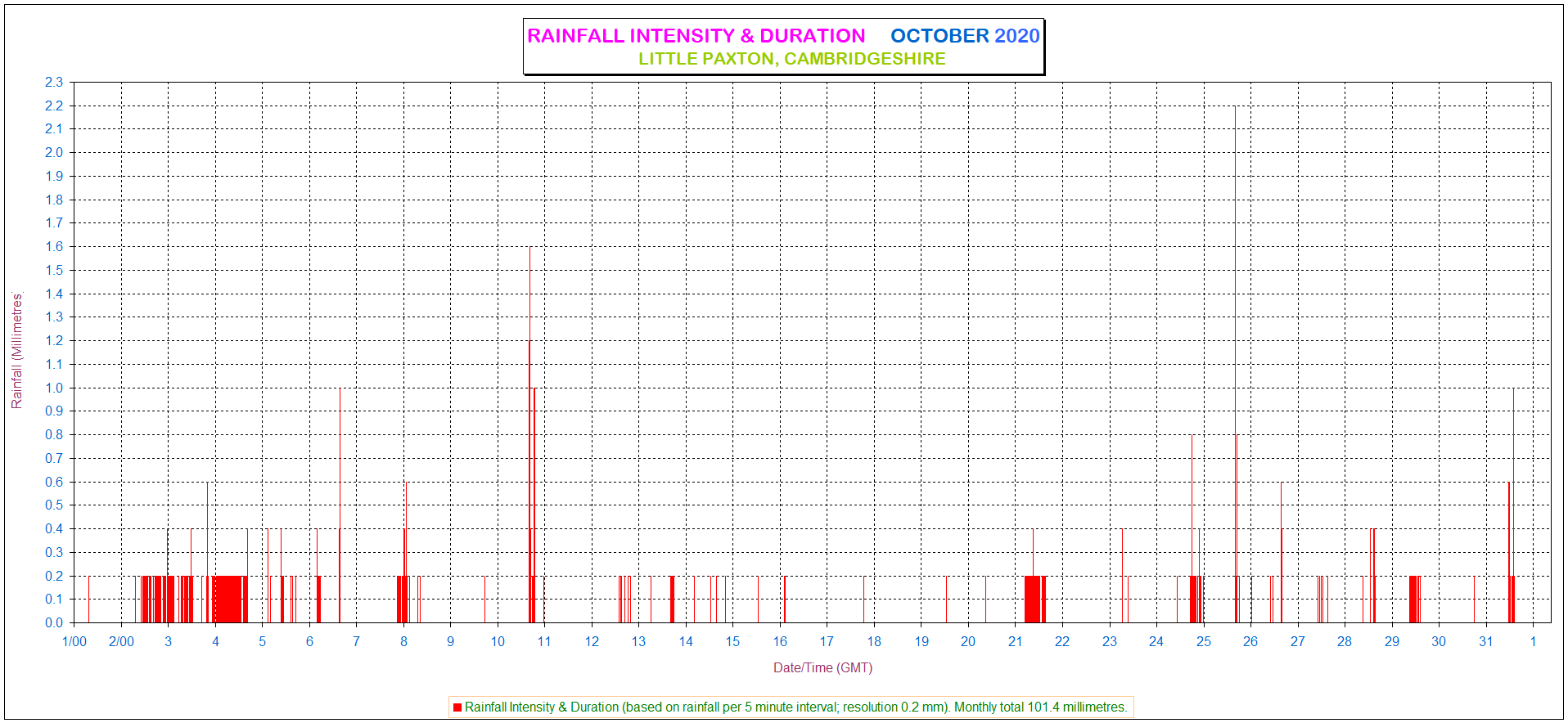1568x723 pixels.
Task: Click x-axis label '1/00'
Action: [x=74, y=642]
